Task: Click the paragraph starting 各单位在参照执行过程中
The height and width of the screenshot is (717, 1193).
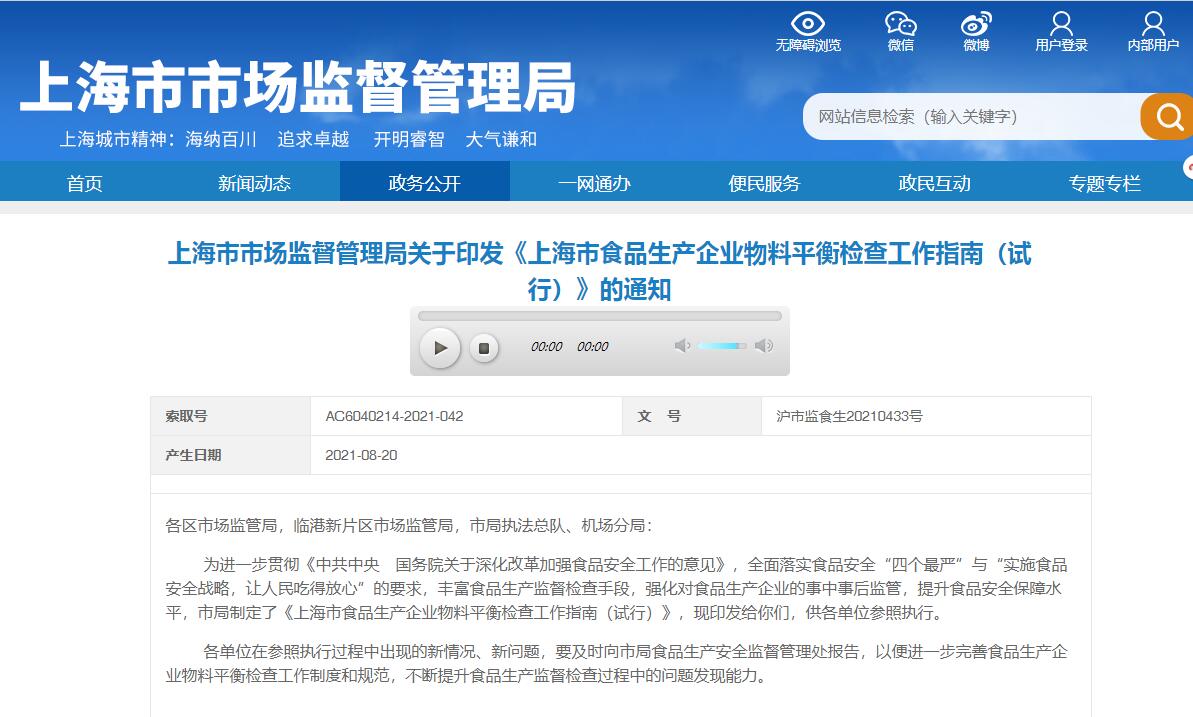Action: [x=616, y=663]
